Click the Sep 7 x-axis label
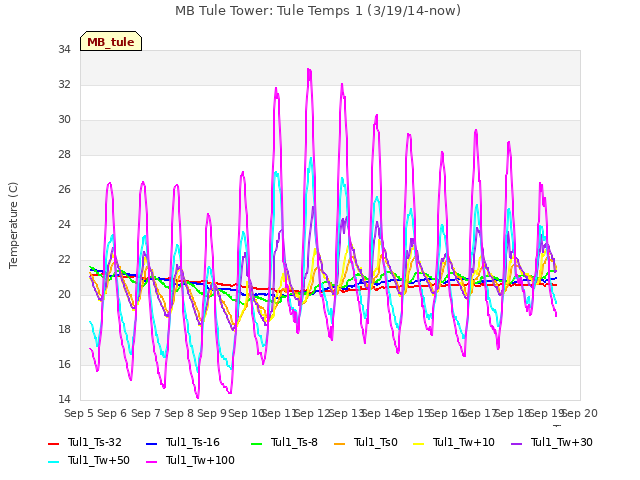This screenshot has width=640, height=480. (x=145, y=413)
